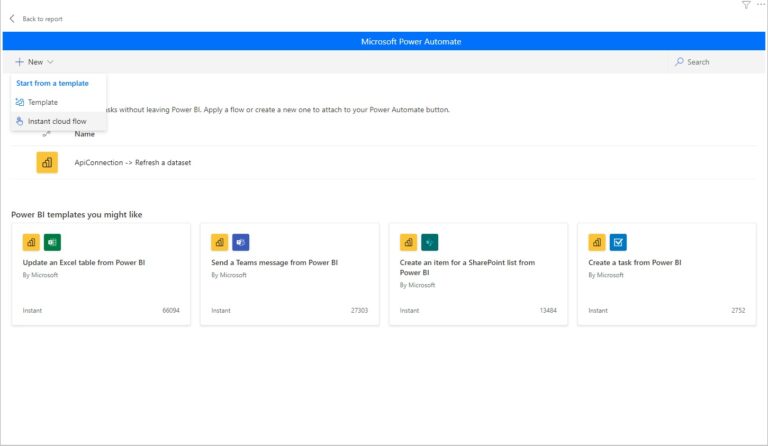Viewport: 768px width, 446px height.
Task: Open the ApiConnection -> Refresh a dataset flow
Action: tap(132, 162)
